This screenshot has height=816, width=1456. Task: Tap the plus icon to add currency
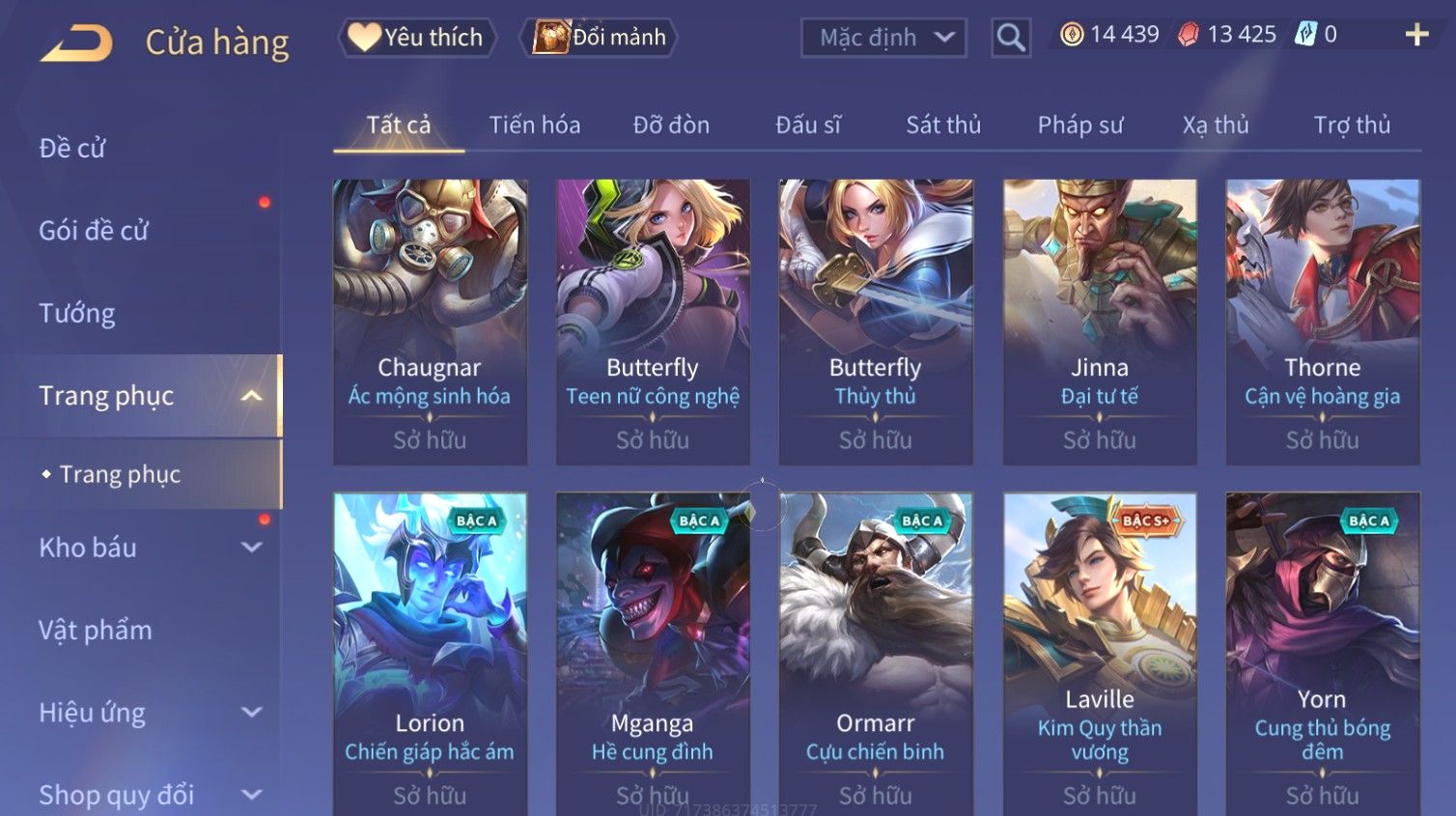[x=1416, y=35]
